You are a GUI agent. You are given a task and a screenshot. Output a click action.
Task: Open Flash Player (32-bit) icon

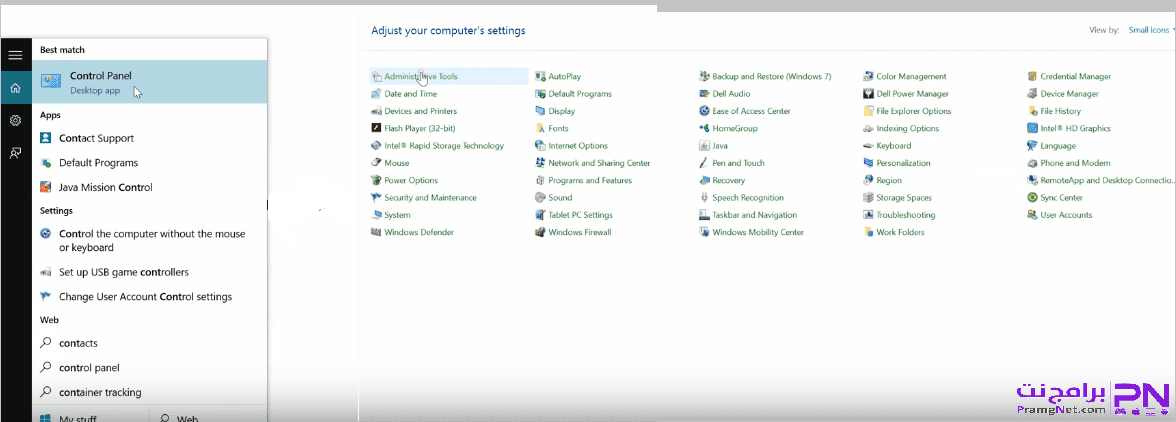coord(376,128)
